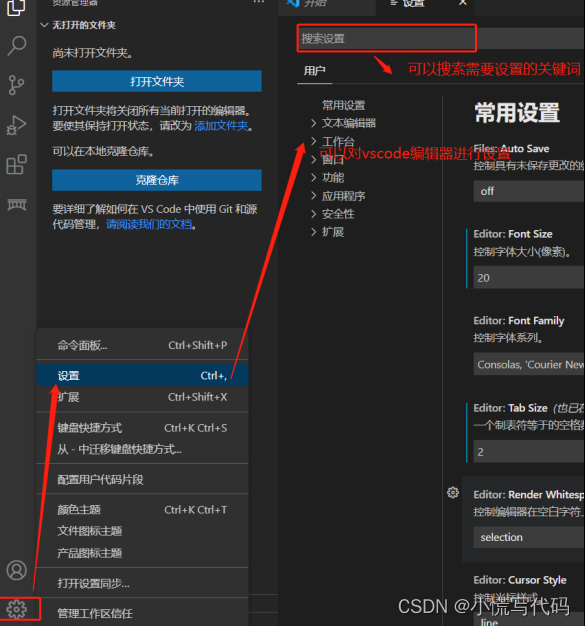
Task: Open the Search view in activity bar
Action: tap(17, 46)
